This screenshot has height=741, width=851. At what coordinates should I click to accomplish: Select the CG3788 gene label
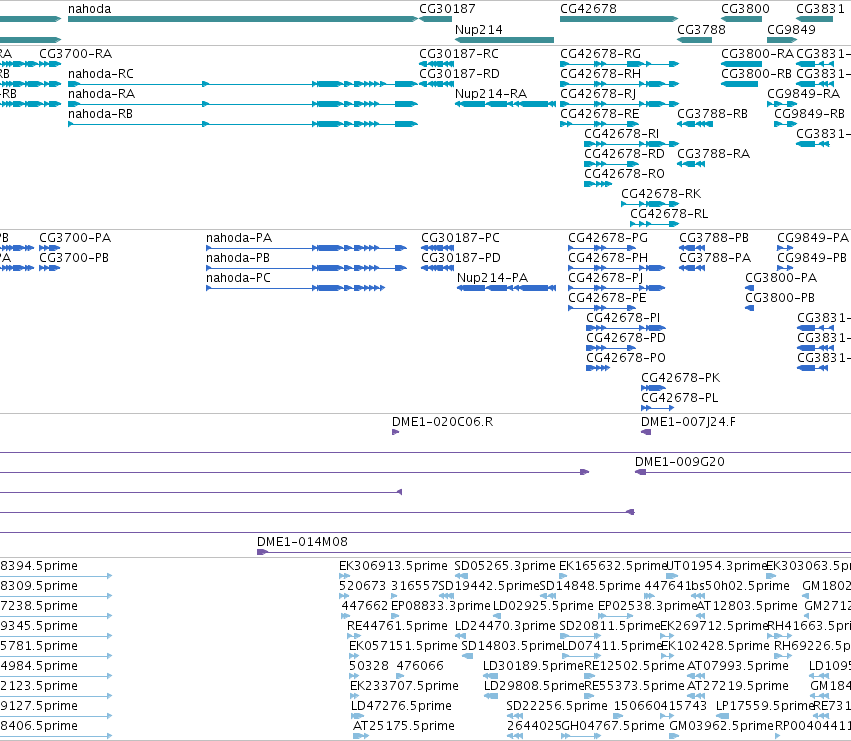(701, 29)
